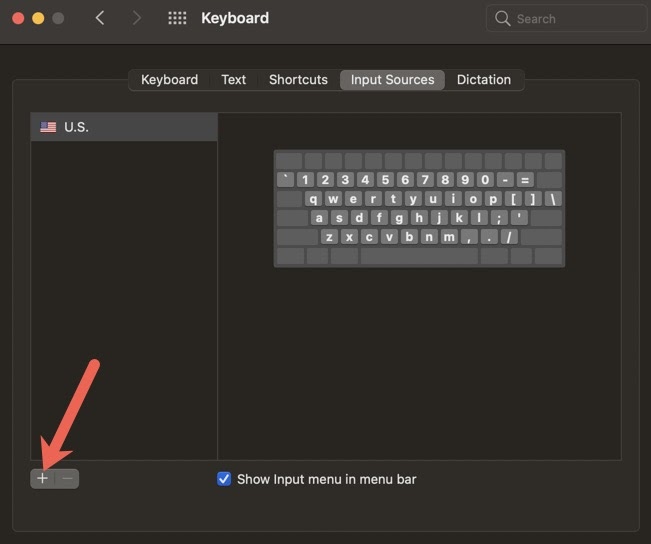Open the Show All preferences grid icon
The width and height of the screenshot is (651, 544).
point(177,18)
